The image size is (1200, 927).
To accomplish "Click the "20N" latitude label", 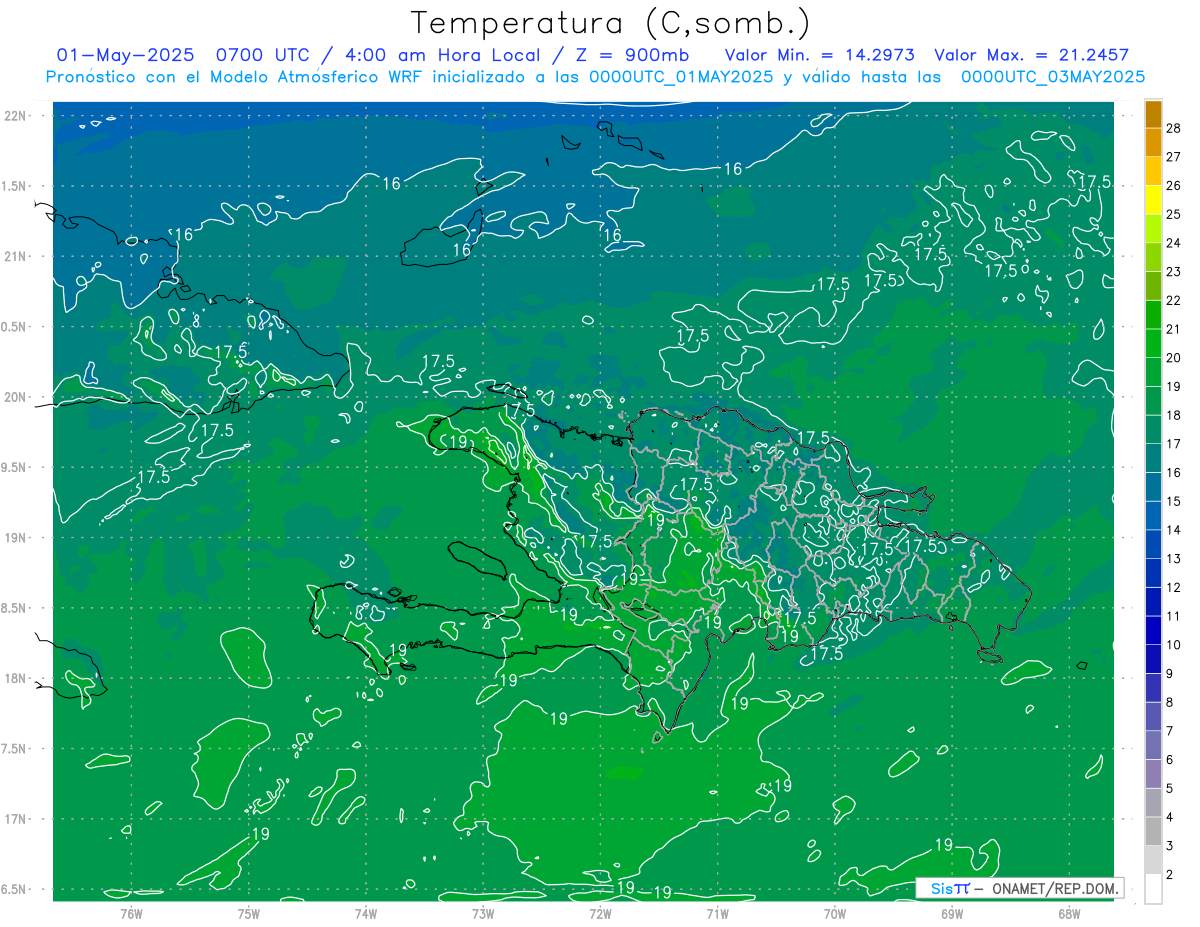I will click(x=17, y=397).
